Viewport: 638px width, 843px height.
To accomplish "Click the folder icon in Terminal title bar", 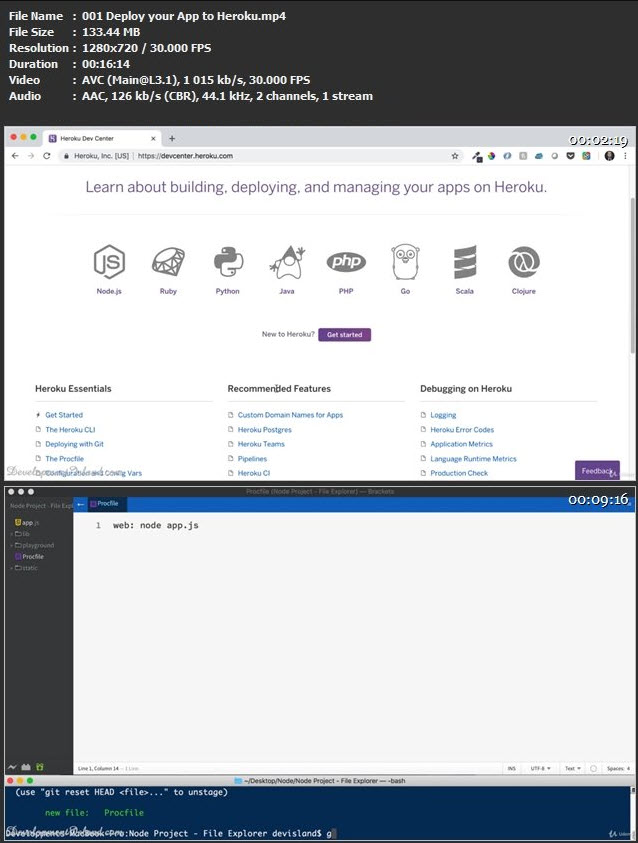I will [x=238, y=781].
